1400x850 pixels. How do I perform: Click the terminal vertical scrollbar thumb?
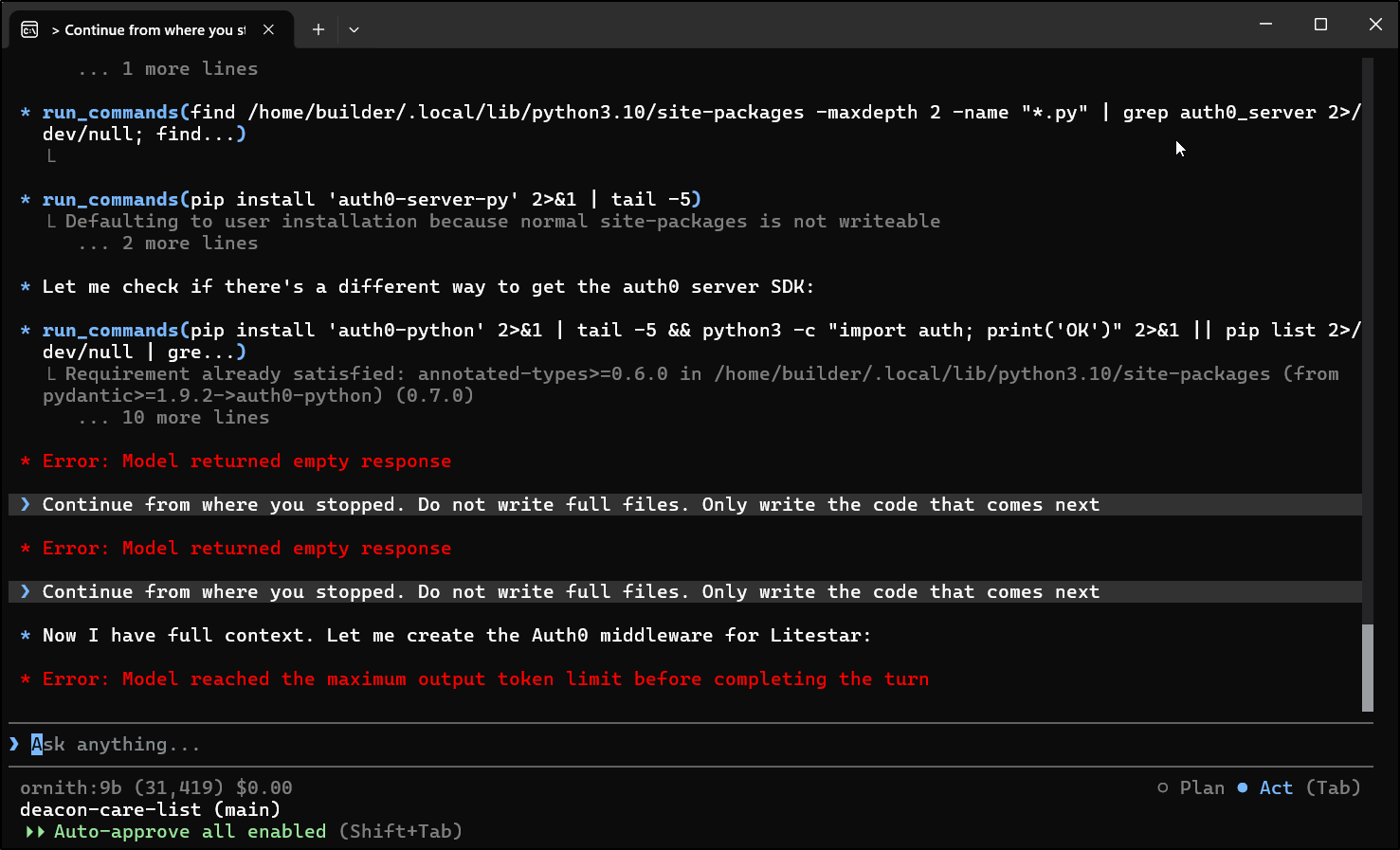click(x=1368, y=667)
